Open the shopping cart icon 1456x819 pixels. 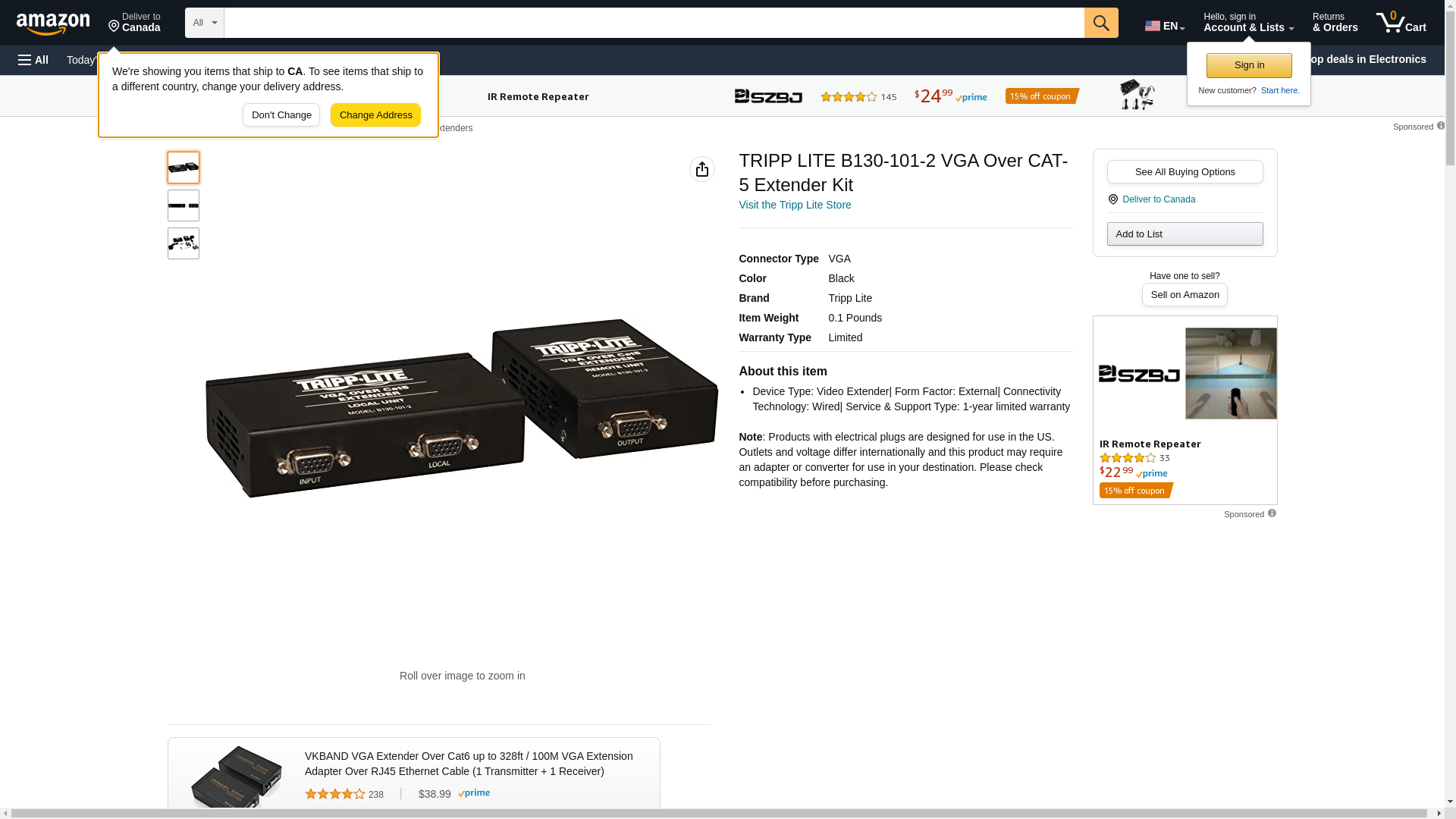[x=1401, y=23]
